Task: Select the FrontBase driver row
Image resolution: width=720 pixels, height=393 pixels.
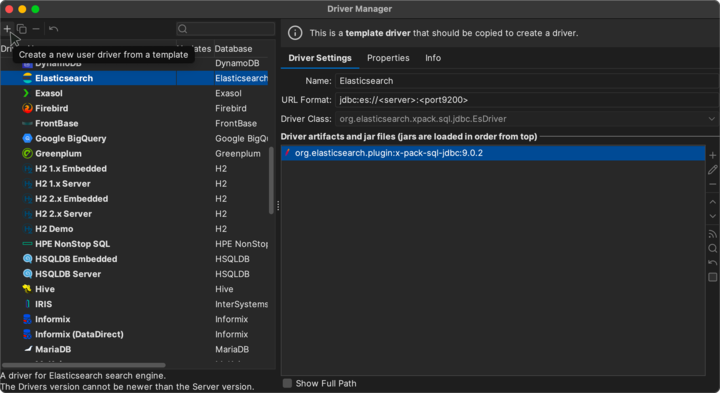Action: pyautogui.click(x=134, y=124)
